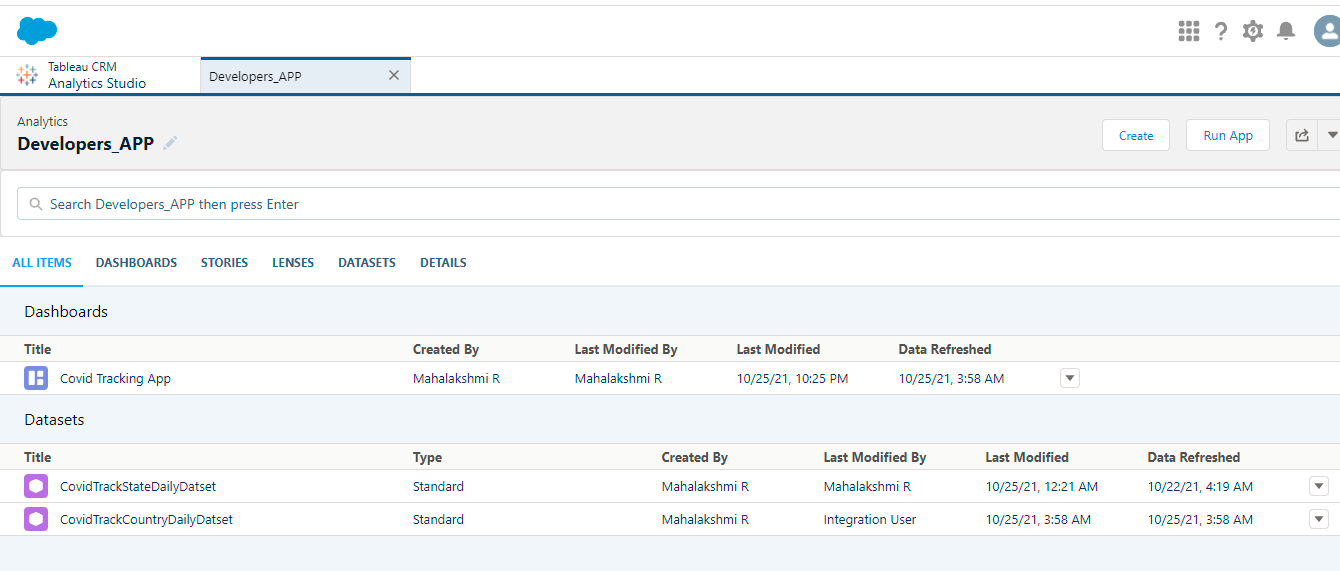This screenshot has width=1340, height=571.
Task: Click Dashboards Last Modified column header
Action: [778, 349]
